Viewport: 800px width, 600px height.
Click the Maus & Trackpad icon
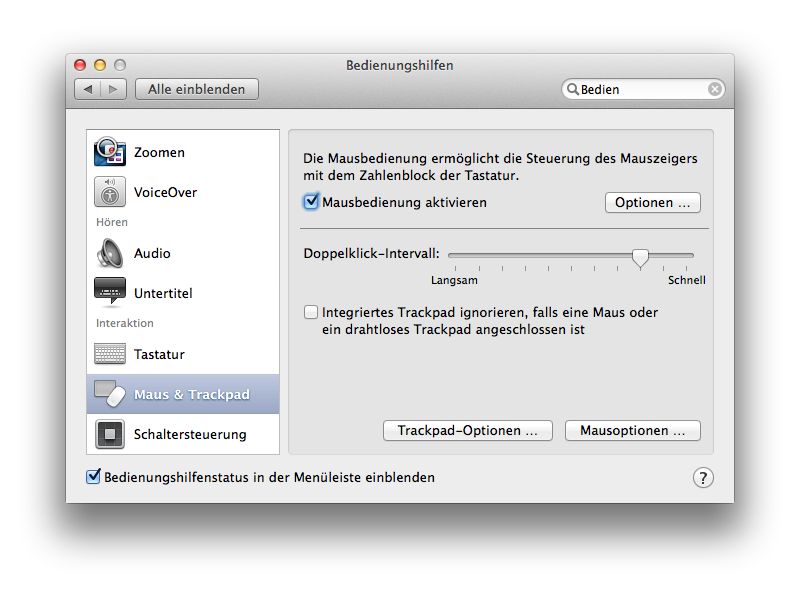pyautogui.click(x=110, y=394)
